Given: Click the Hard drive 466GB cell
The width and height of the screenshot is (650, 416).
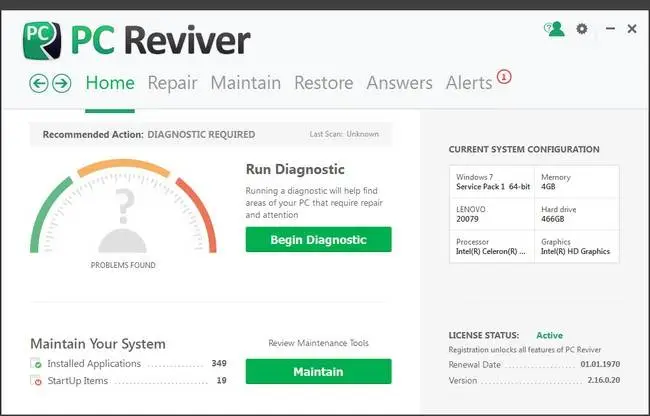Looking at the screenshot, I should [577, 214].
